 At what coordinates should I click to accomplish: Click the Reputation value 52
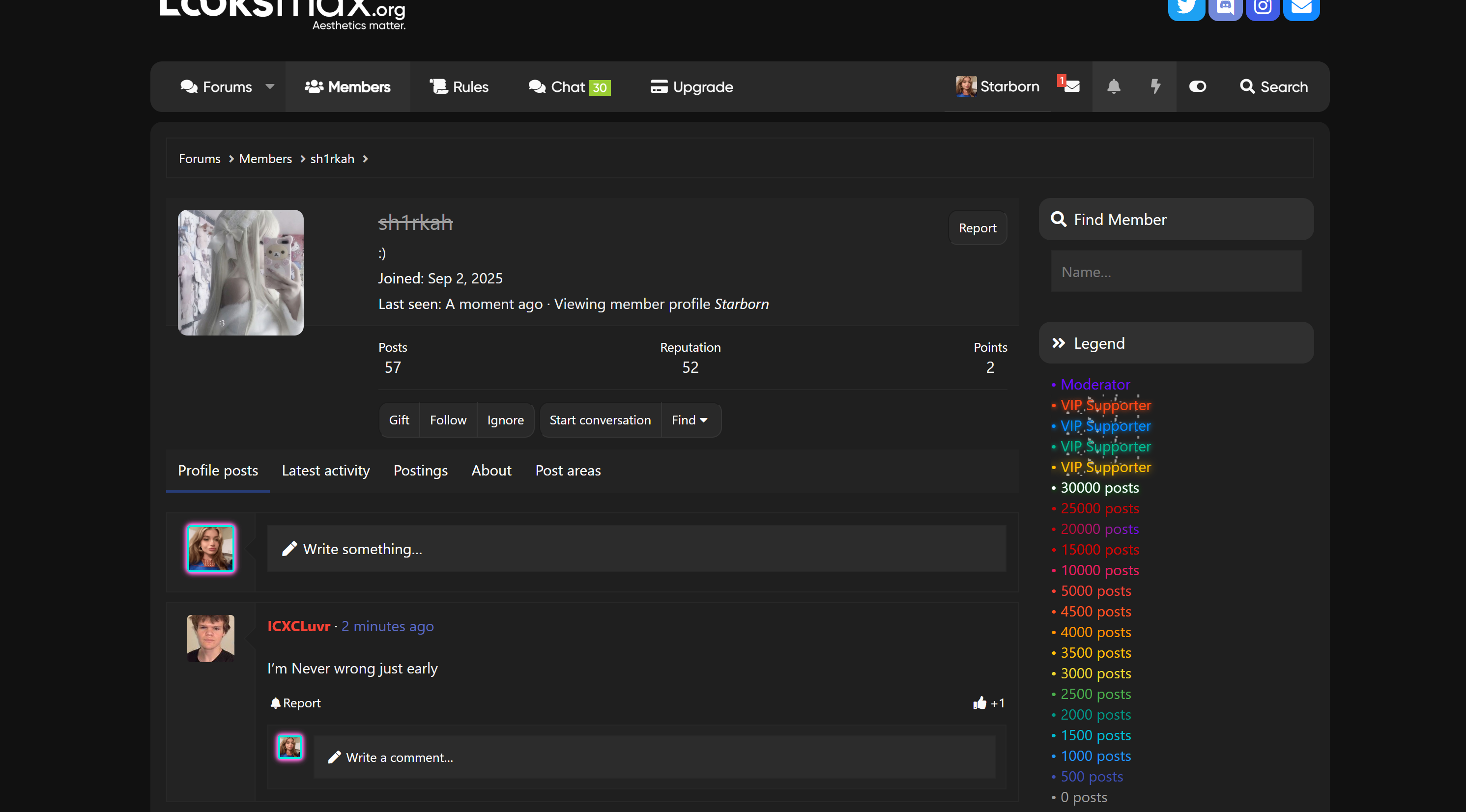[690, 367]
